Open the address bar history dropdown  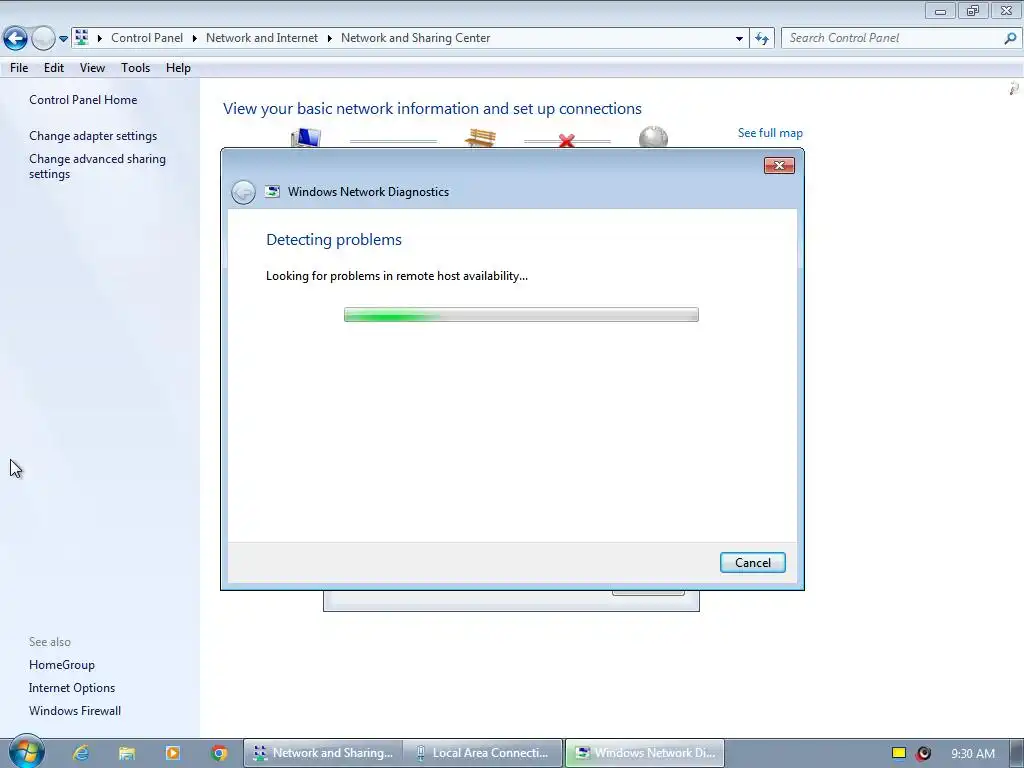coord(739,39)
